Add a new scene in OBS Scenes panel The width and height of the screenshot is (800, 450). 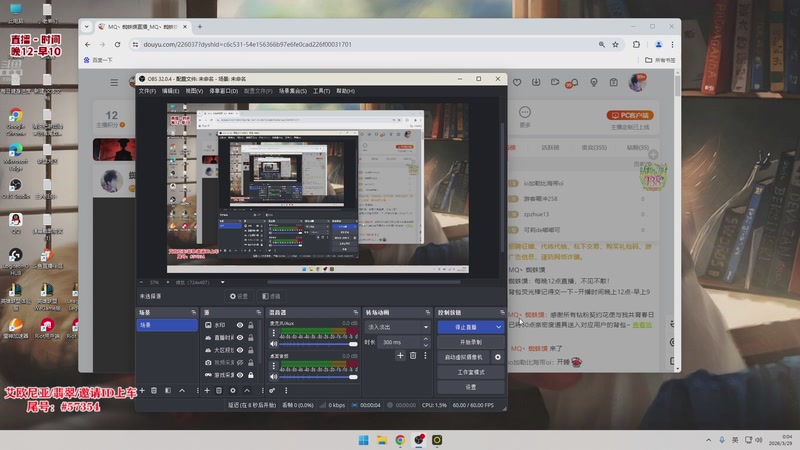click(x=142, y=390)
